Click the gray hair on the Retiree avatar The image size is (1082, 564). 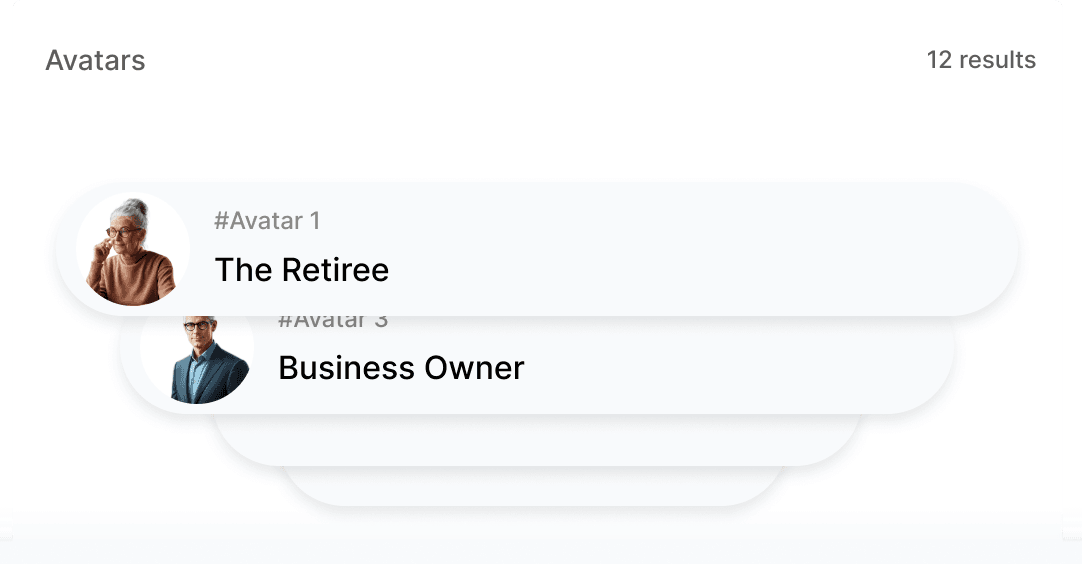(x=129, y=210)
